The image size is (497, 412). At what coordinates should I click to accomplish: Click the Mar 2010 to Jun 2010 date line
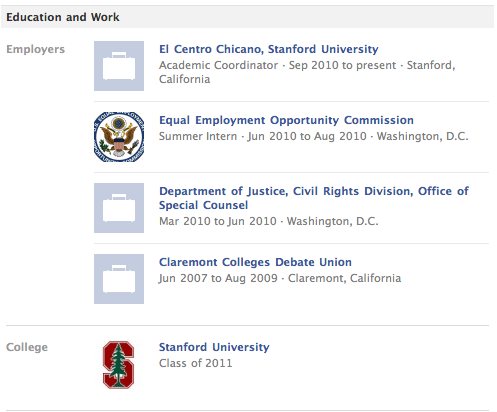pos(269,221)
